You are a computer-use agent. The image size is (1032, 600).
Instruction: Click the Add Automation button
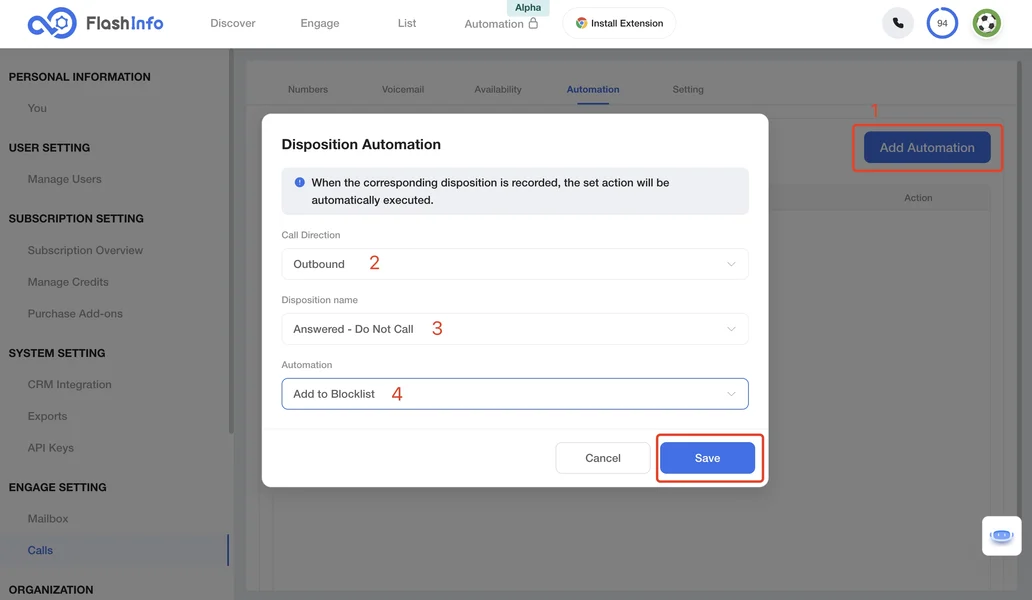coord(927,147)
